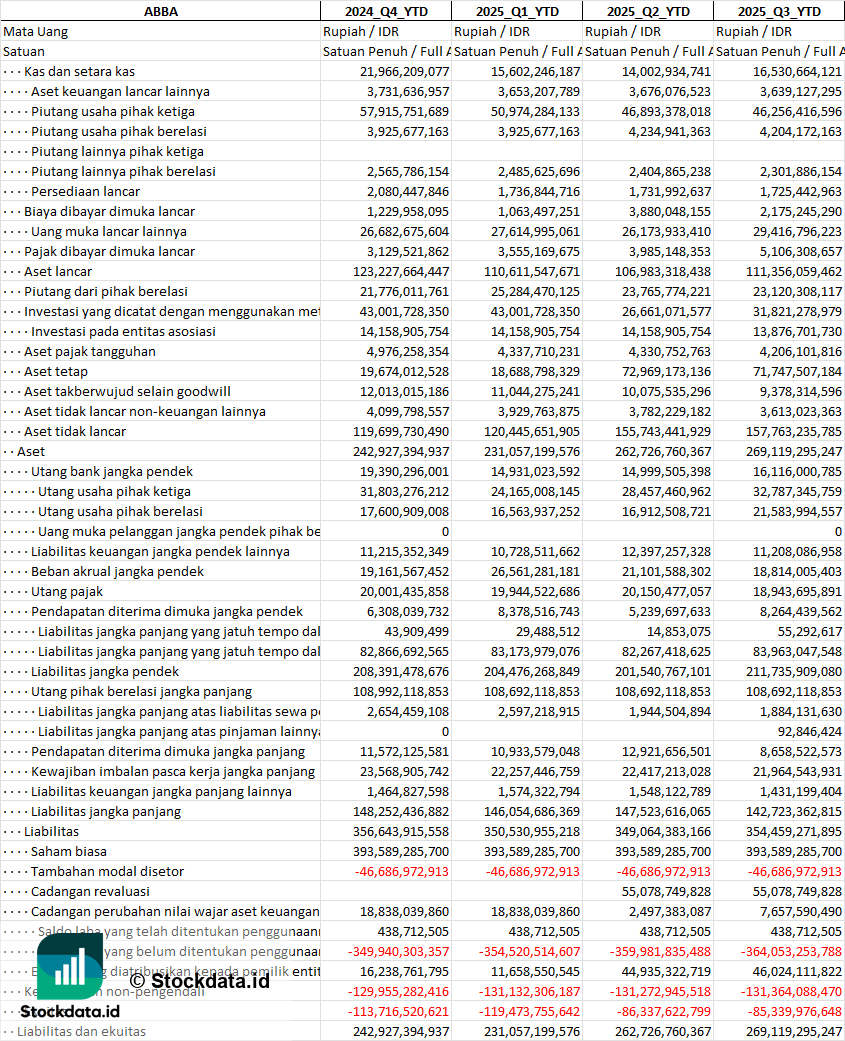Click red value -46,686,972,913 in 2025_Q2 column
This screenshot has width=845, height=1041.
pyautogui.click(x=664, y=871)
